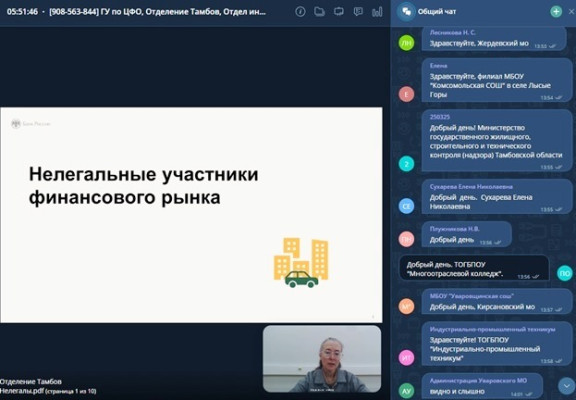Close the Общий чат panel
The width and height of the screenshot is (576, 400).
[x=572, y=11]
